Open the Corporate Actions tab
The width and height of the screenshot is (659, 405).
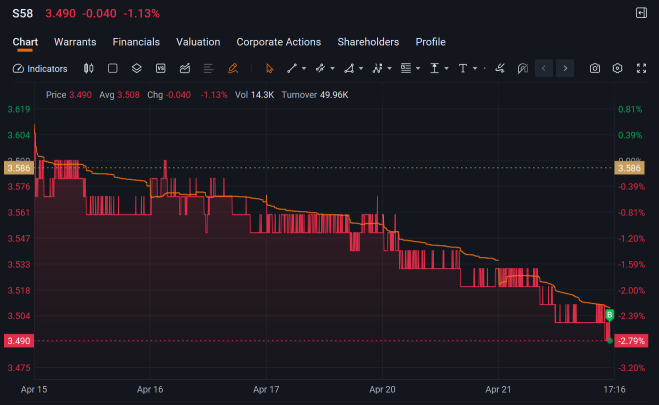tap(279, 42)
